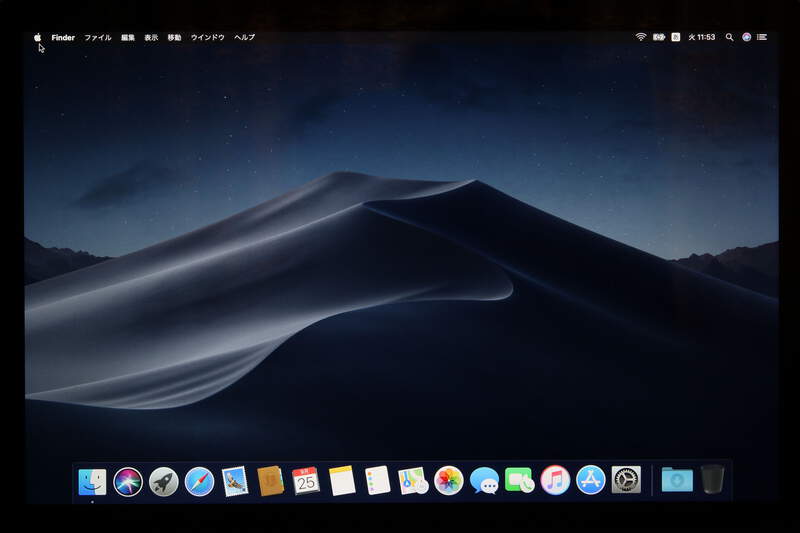Open Notification Center list icon
800x533 pixels.
coord(762,37)
